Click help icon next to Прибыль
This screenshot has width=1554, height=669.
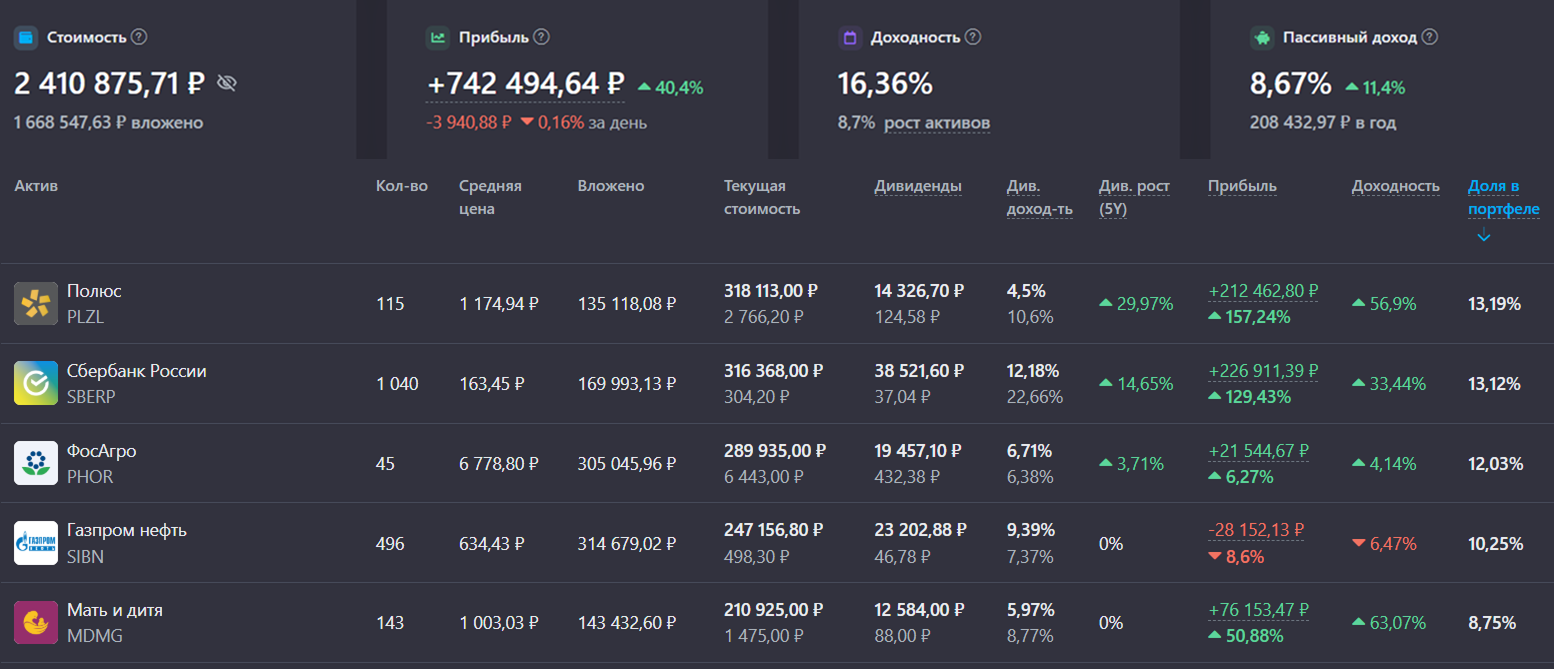coord(541,37)
